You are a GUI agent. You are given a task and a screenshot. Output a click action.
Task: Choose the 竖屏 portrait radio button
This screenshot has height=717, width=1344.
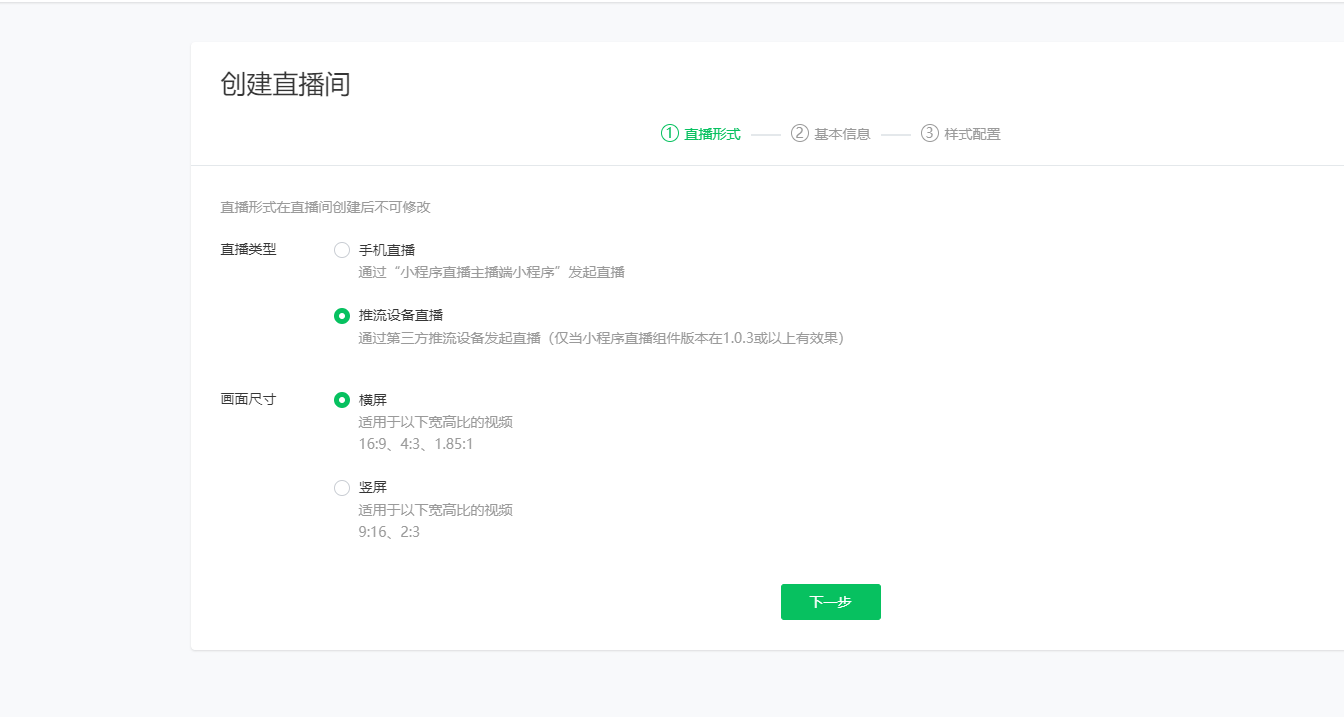tap(342, 488)
